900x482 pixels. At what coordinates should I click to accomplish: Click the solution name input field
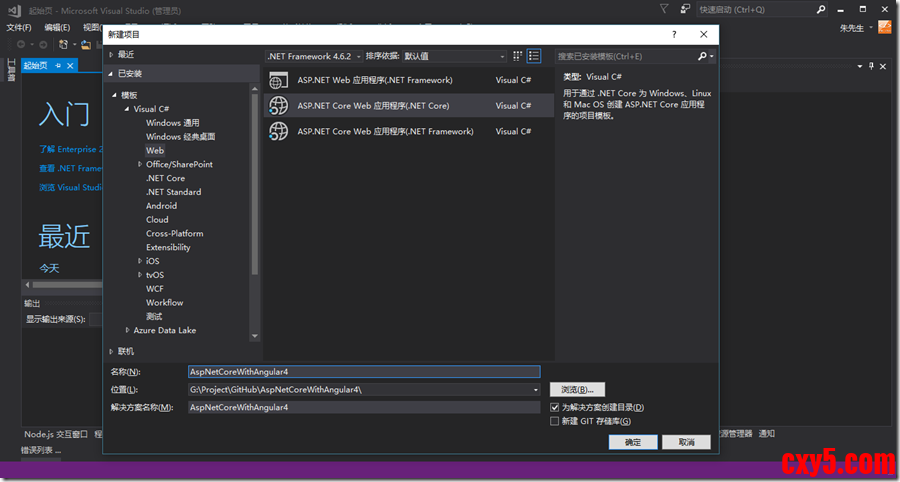click(x=364, y=407)
